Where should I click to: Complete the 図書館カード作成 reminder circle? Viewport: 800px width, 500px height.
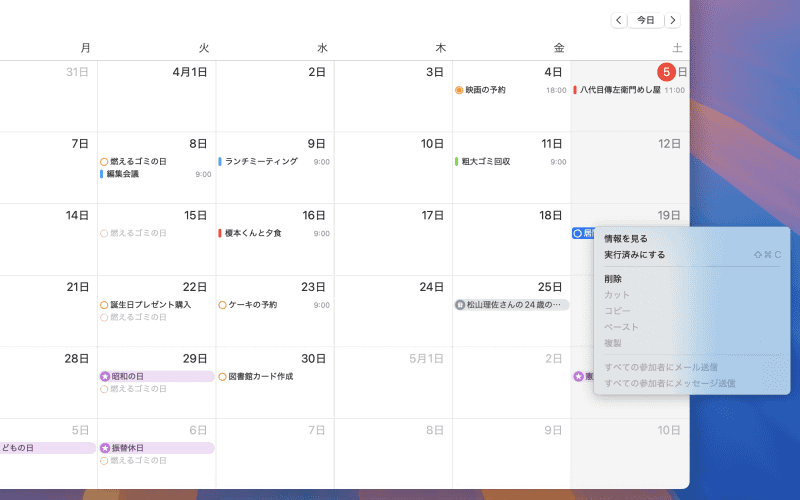coord(222,377)
